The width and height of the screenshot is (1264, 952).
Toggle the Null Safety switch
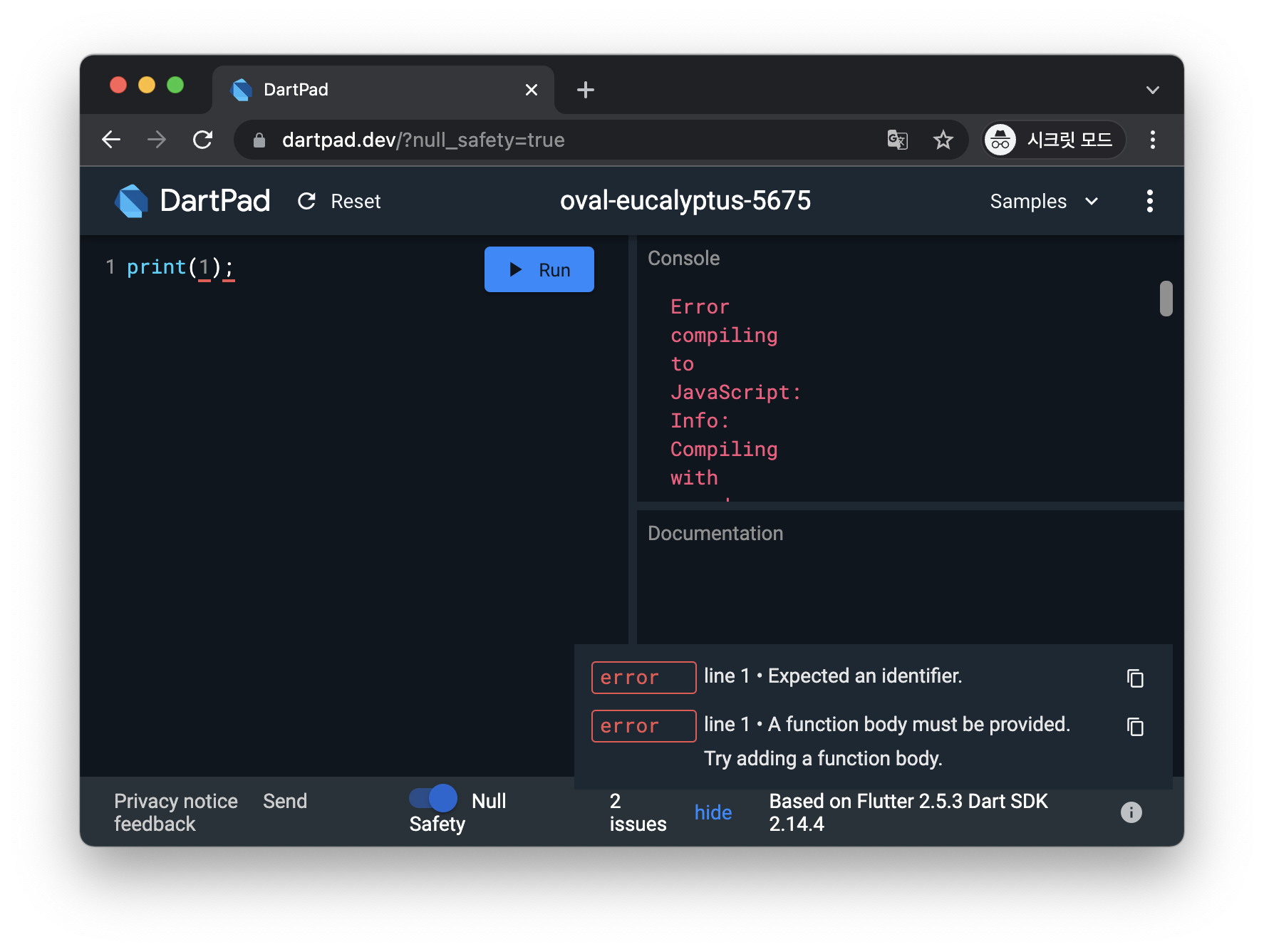(x=433, y=798)
